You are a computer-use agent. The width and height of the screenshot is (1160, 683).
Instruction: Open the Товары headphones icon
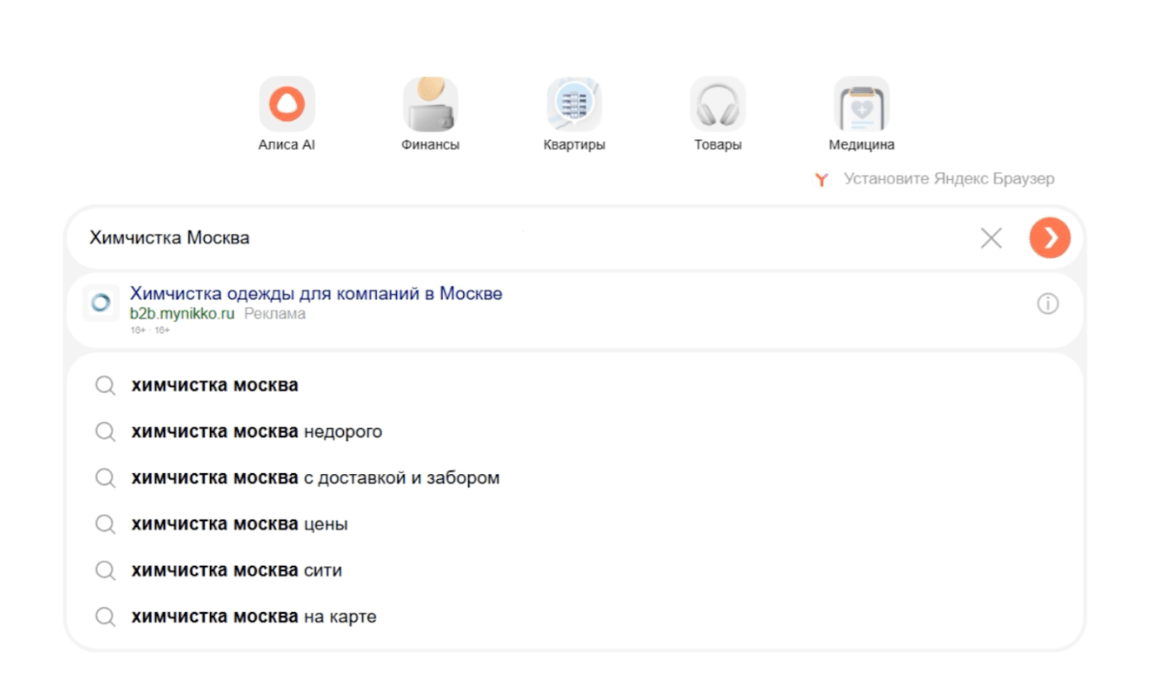pyautogui.click(x=718, y=104)
